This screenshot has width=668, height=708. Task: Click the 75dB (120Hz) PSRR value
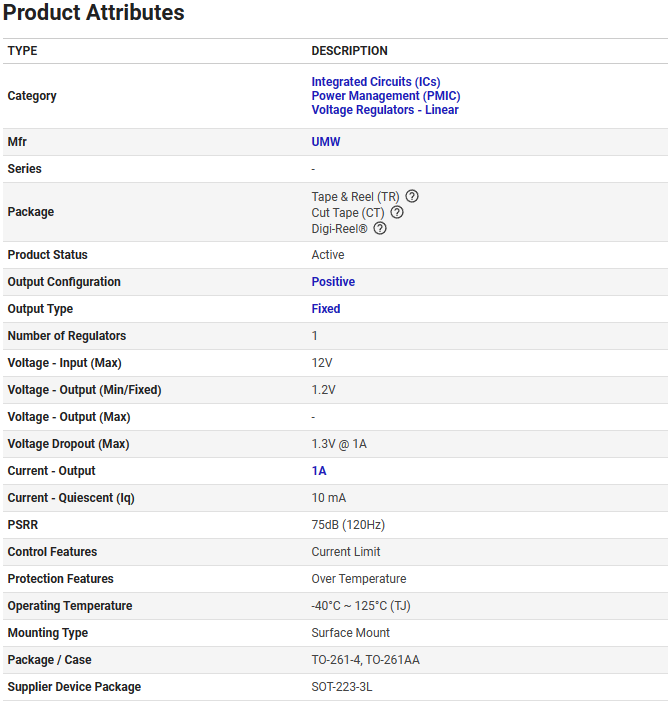coord(348,525)
